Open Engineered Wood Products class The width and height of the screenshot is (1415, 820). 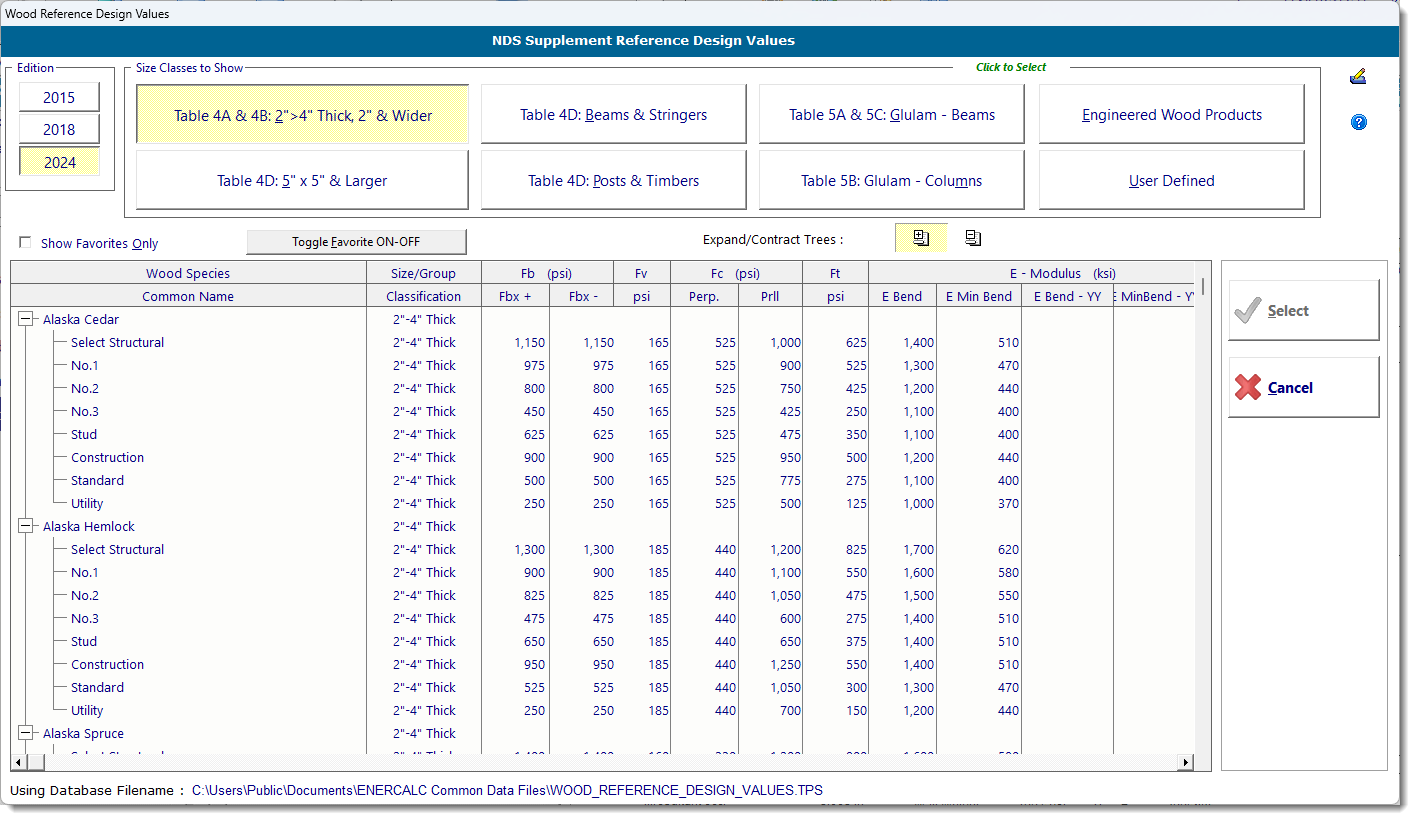(1171, 115)
